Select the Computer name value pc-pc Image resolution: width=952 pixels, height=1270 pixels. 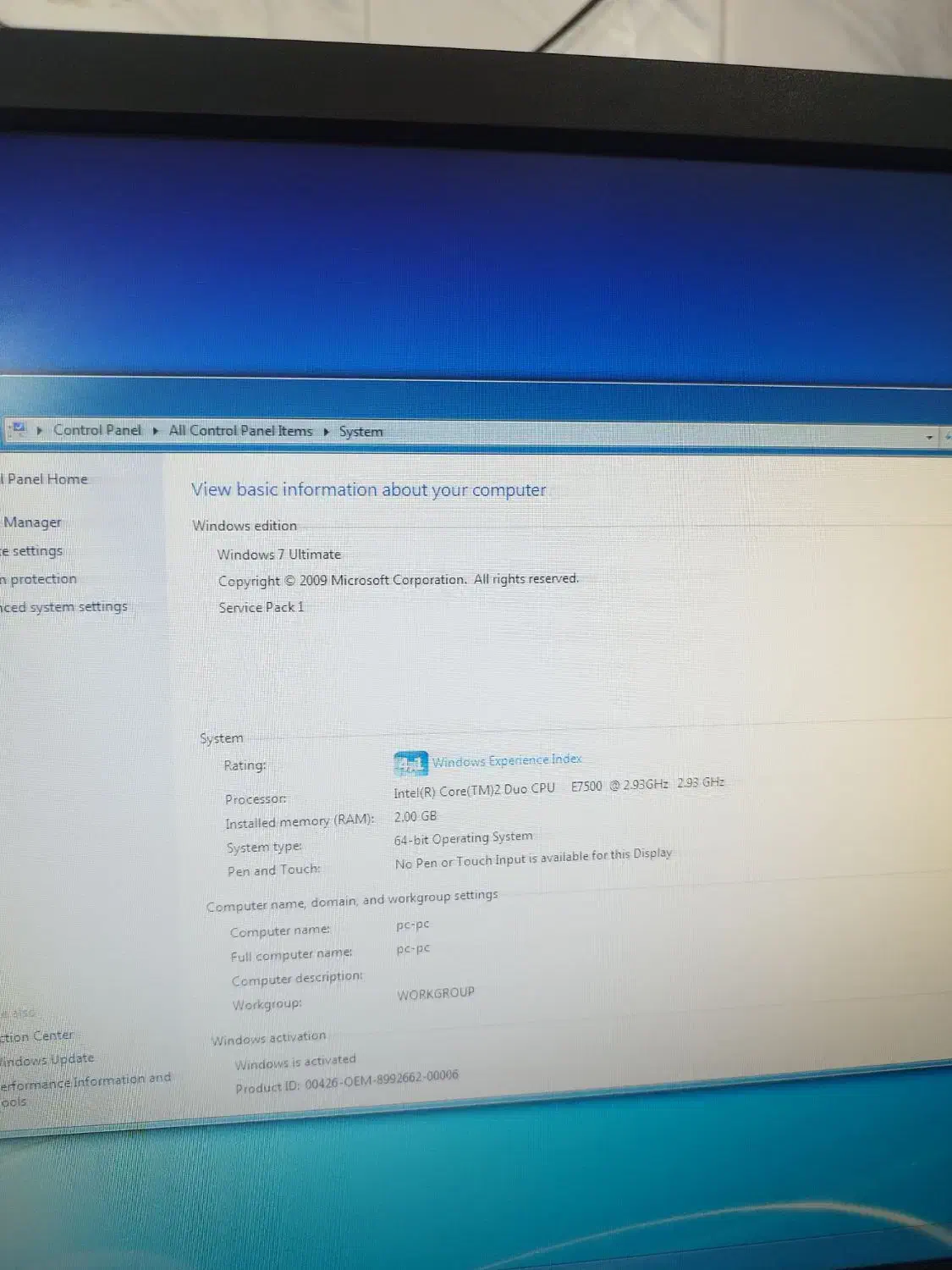413,925
